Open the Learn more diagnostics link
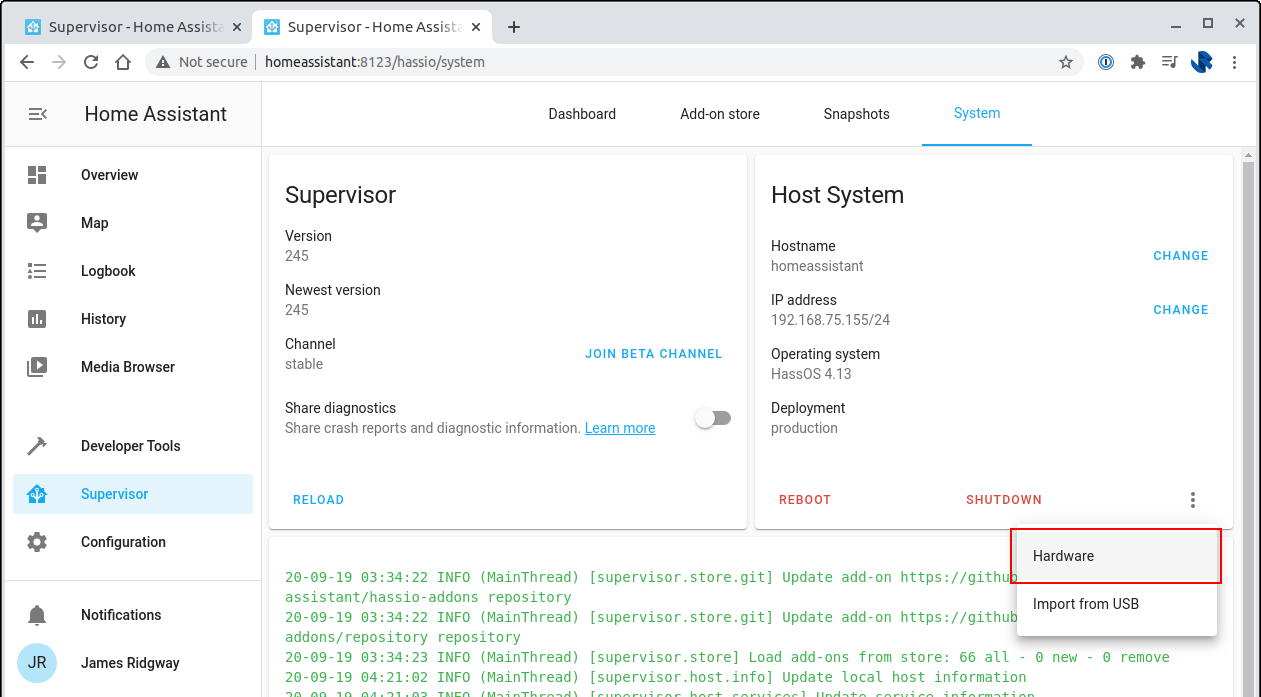Image resolution: width=1261 pixels, height=697 pixels. pyautogui.click(x=620, y=428)
